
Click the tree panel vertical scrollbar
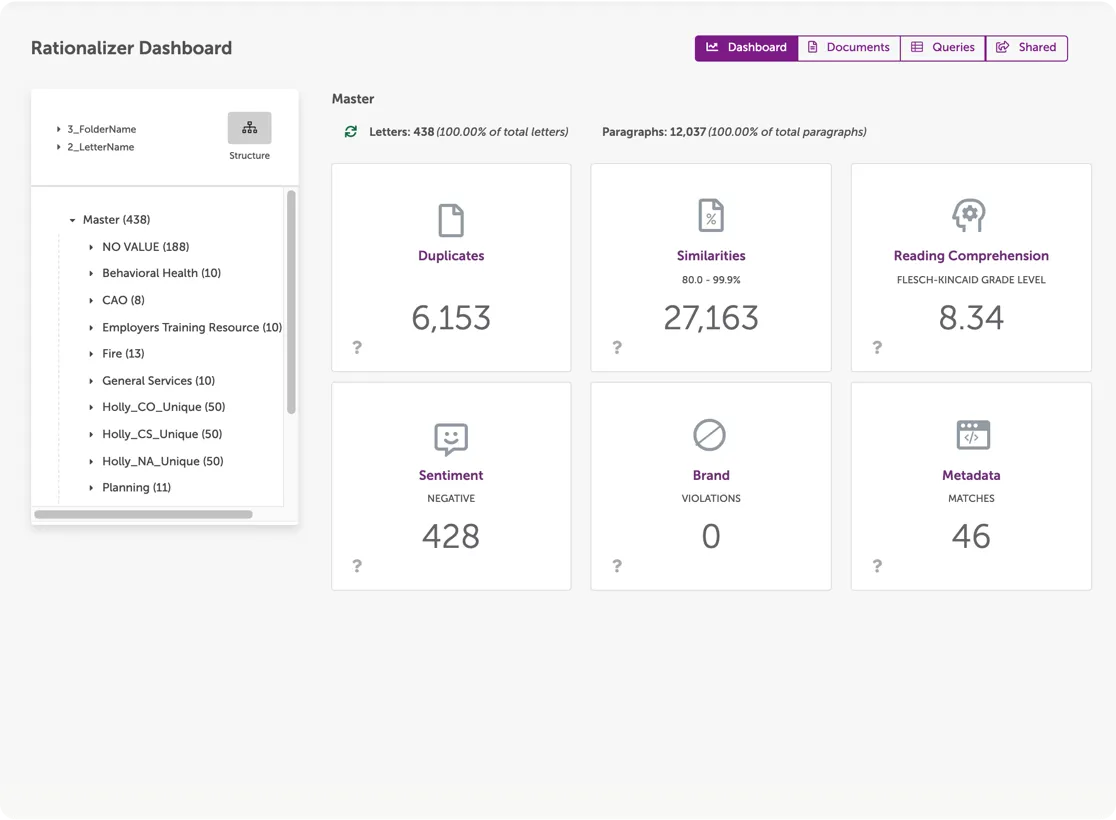(291, 300)
